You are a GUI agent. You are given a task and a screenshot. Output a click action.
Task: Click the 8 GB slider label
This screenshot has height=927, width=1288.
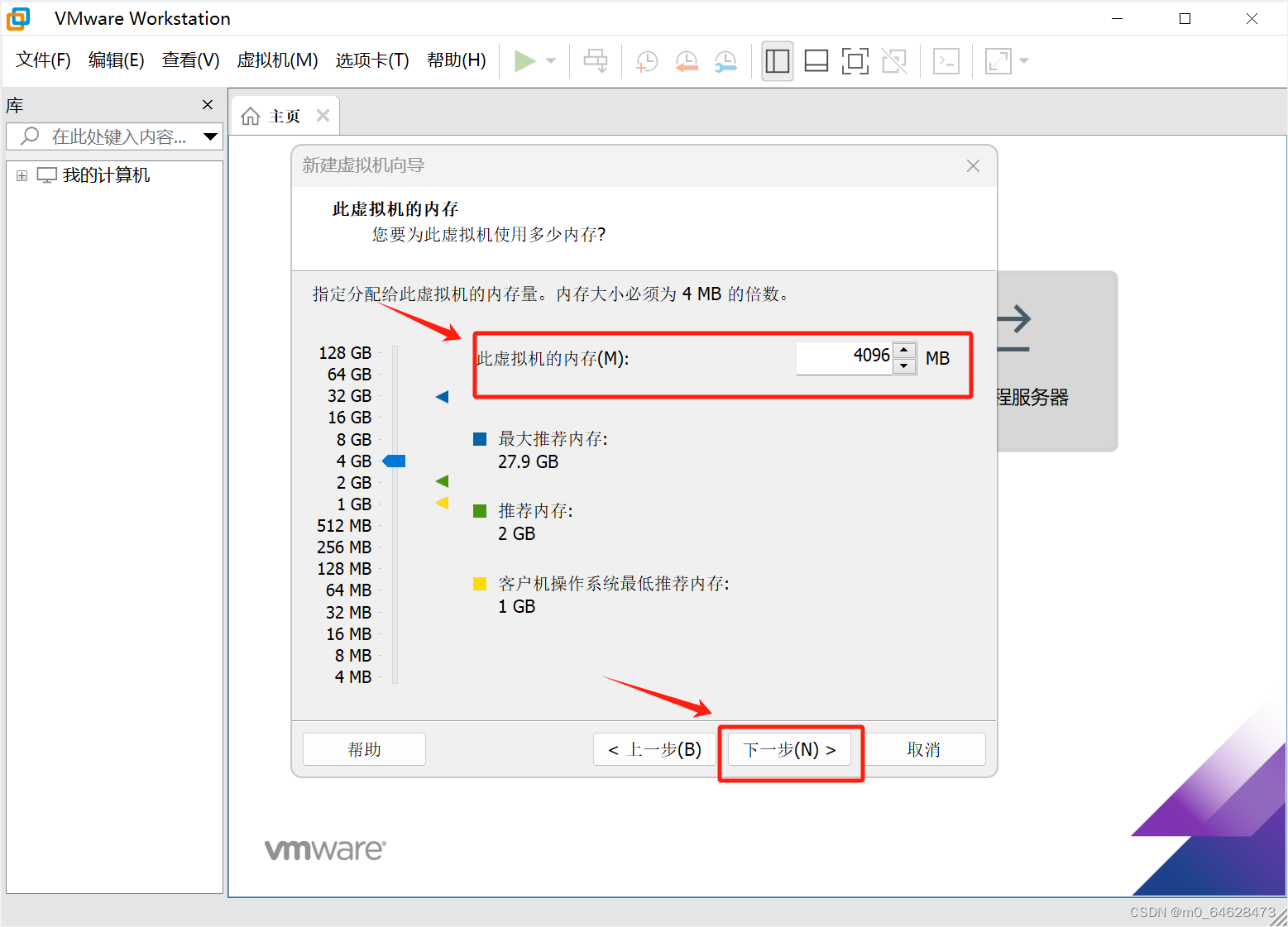(x=353, y=440)
